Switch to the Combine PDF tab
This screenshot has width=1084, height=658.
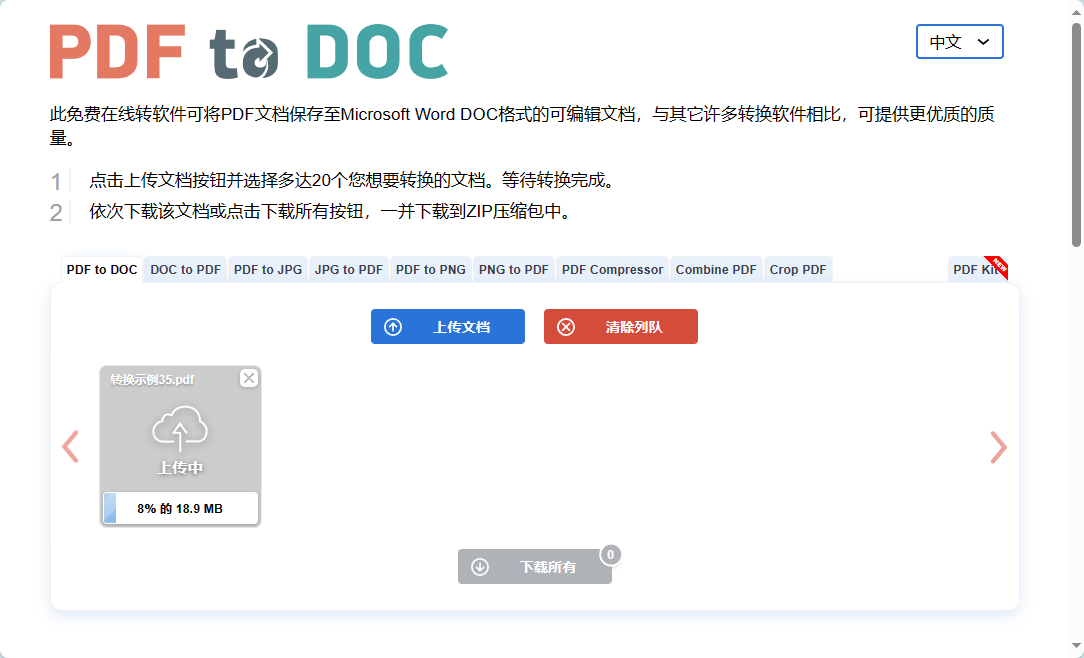coord(715,269)
